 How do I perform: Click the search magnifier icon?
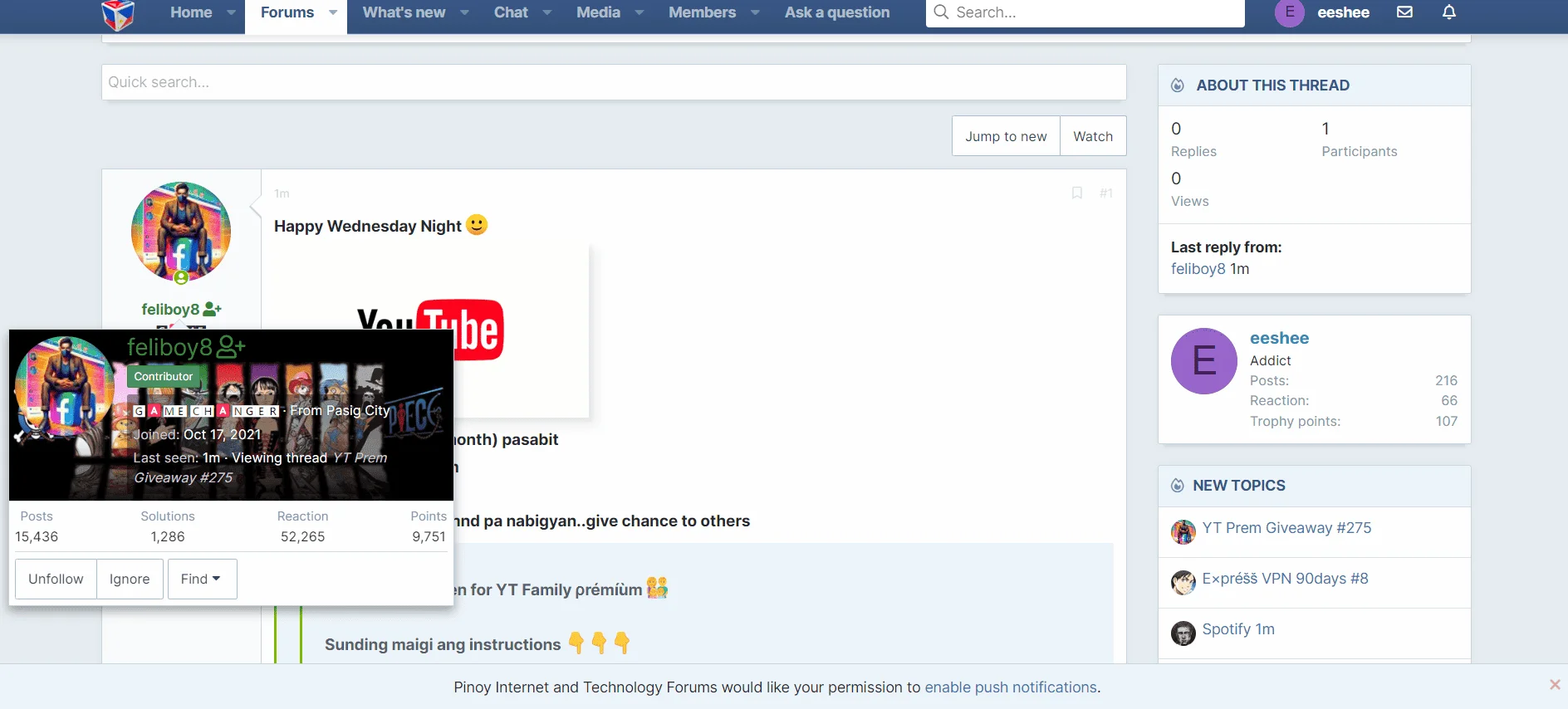[x=941, y=12]
